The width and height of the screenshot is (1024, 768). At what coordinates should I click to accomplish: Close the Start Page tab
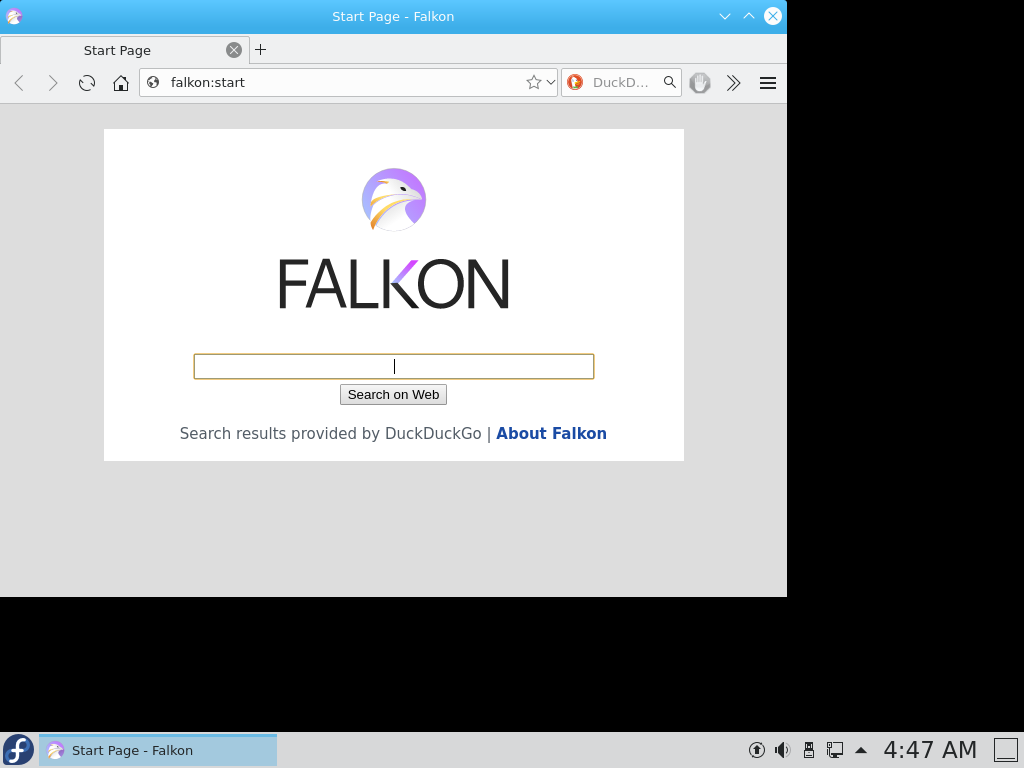pyautogui.click(x=234, y=50)
